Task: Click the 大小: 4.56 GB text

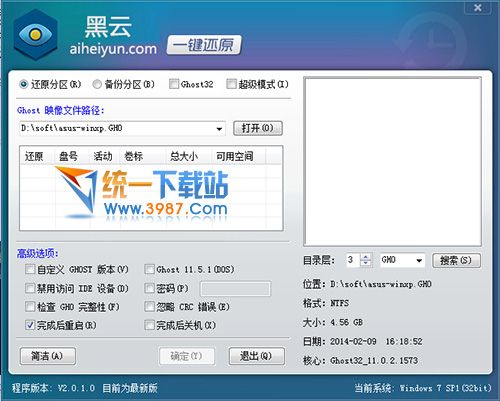Action: [x=333, y=322]
